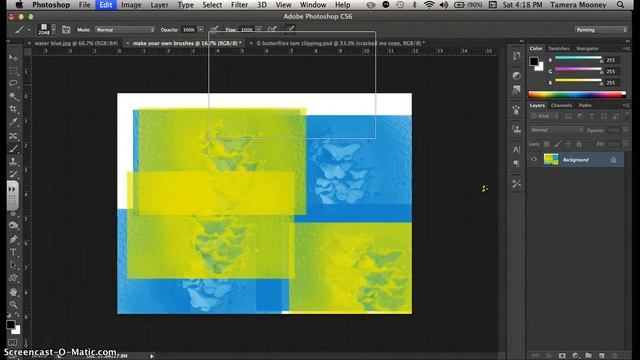This screenshot has width=640, height=360.
Task: Open the Styles panel icon
Action: 516,89
